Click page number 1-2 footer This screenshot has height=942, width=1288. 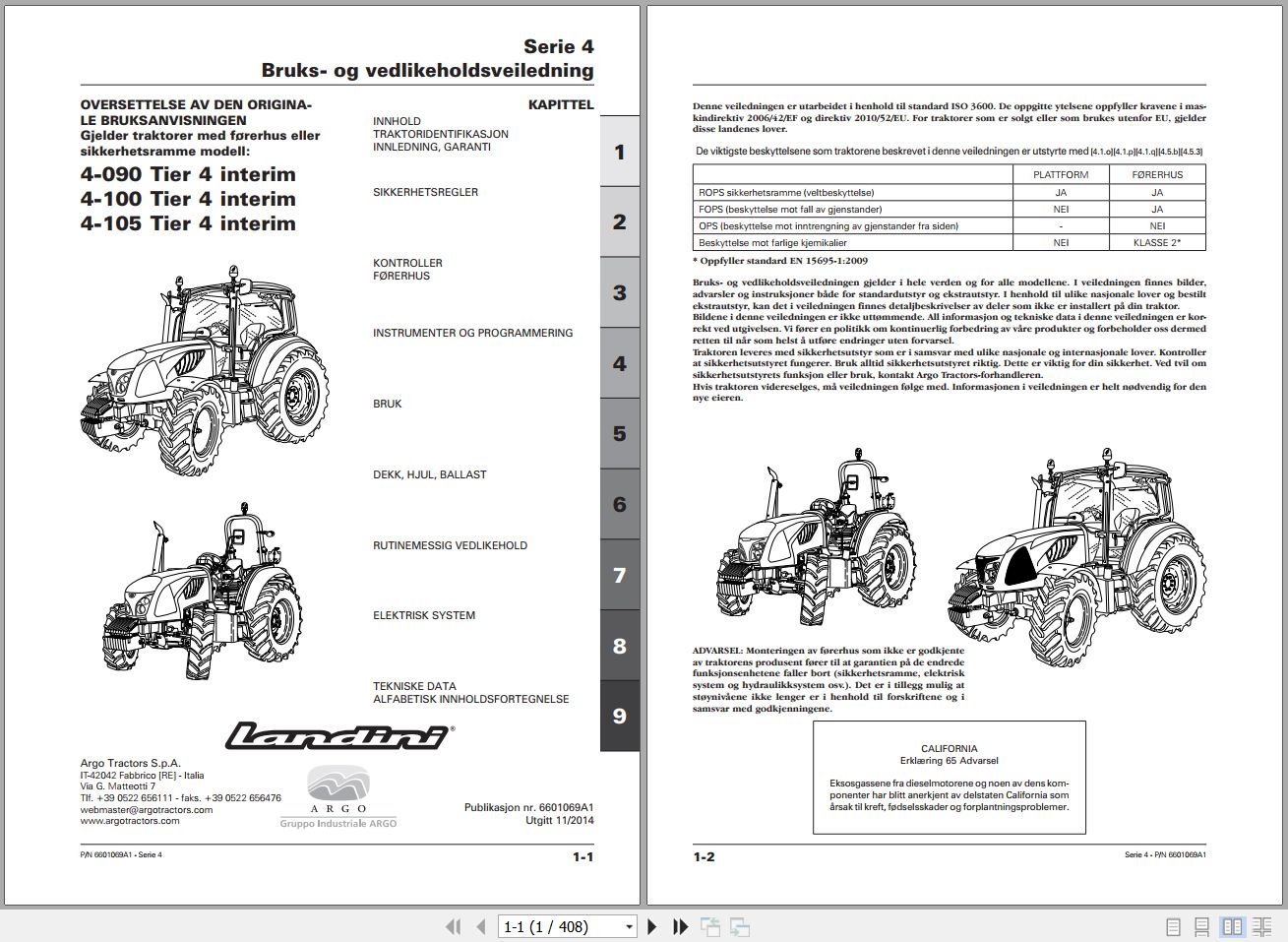click(705, 856)
